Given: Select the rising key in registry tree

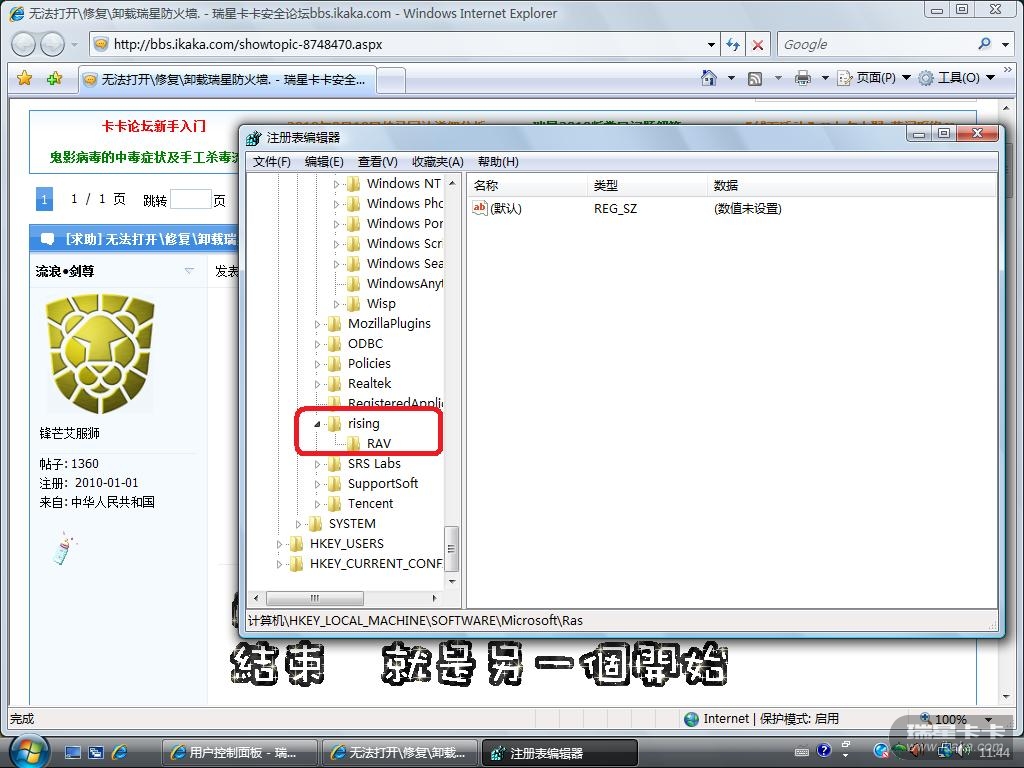Looking at the screenshot, I should tap(363, 423).
